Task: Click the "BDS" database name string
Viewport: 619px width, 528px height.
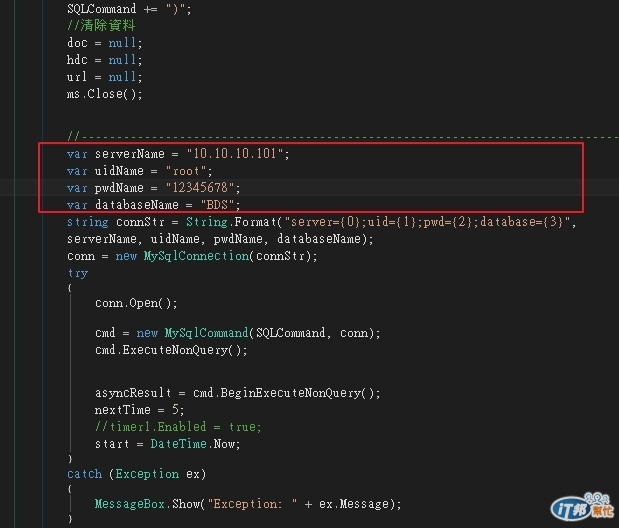Action: [217, 205]
